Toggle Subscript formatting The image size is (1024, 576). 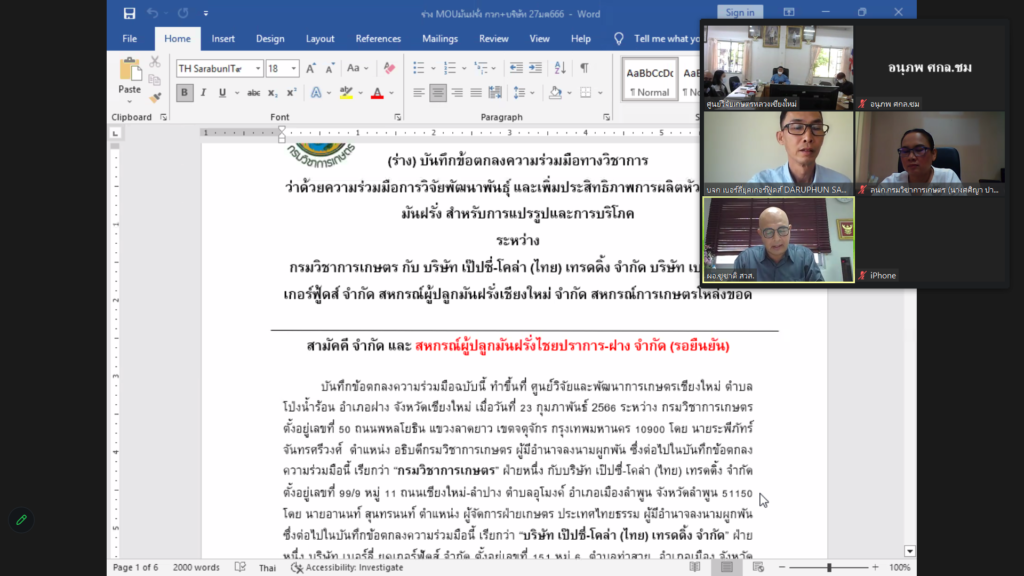coord(272,93)
